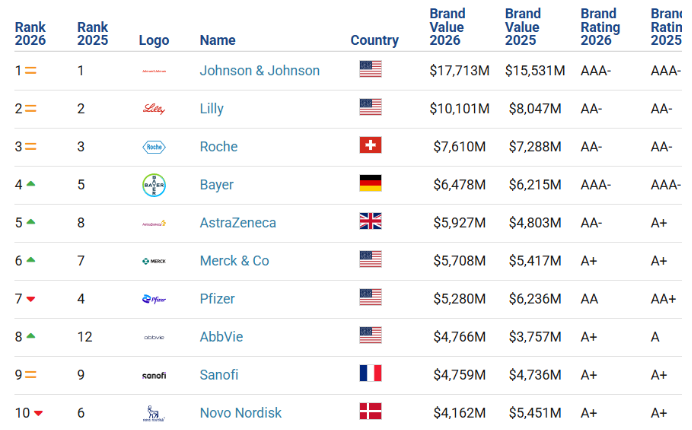Click the France flag in Sanofi row
692x430 pixels.
(x=370, y=373)
